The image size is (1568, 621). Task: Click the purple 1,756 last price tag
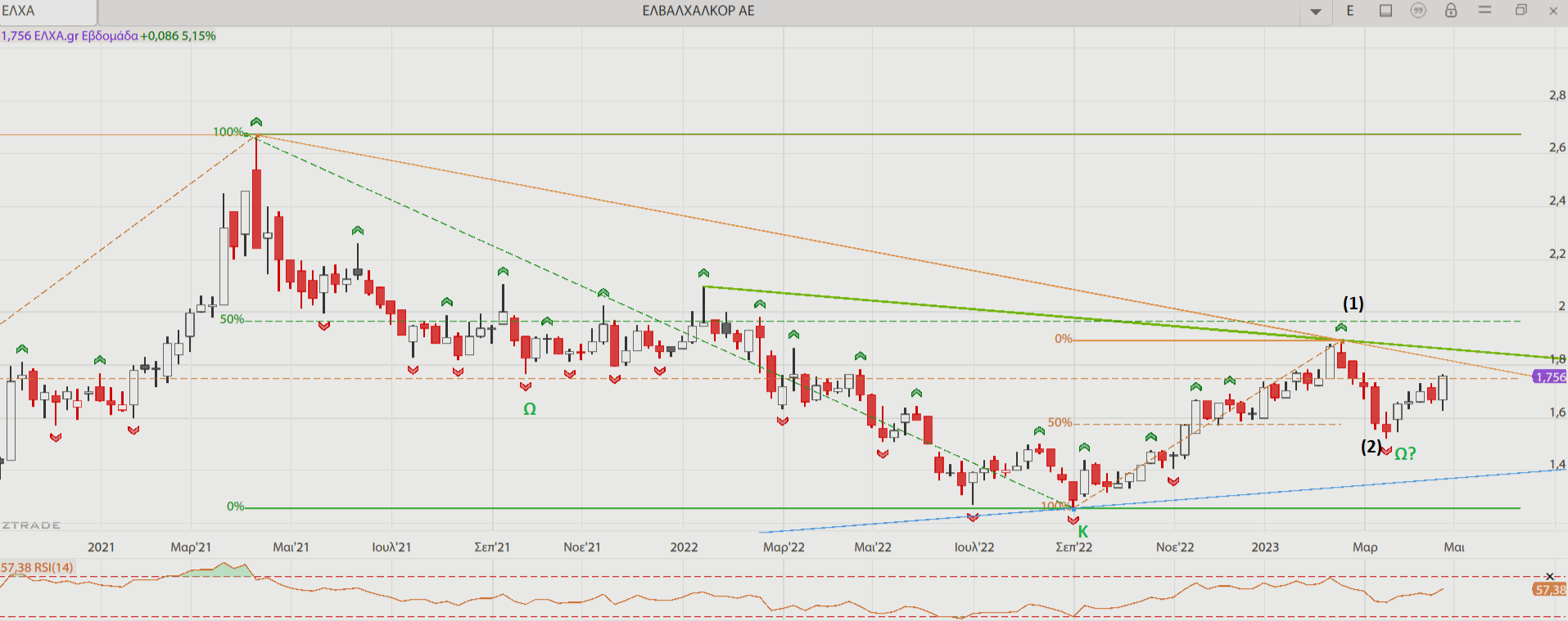(1549, 377)
